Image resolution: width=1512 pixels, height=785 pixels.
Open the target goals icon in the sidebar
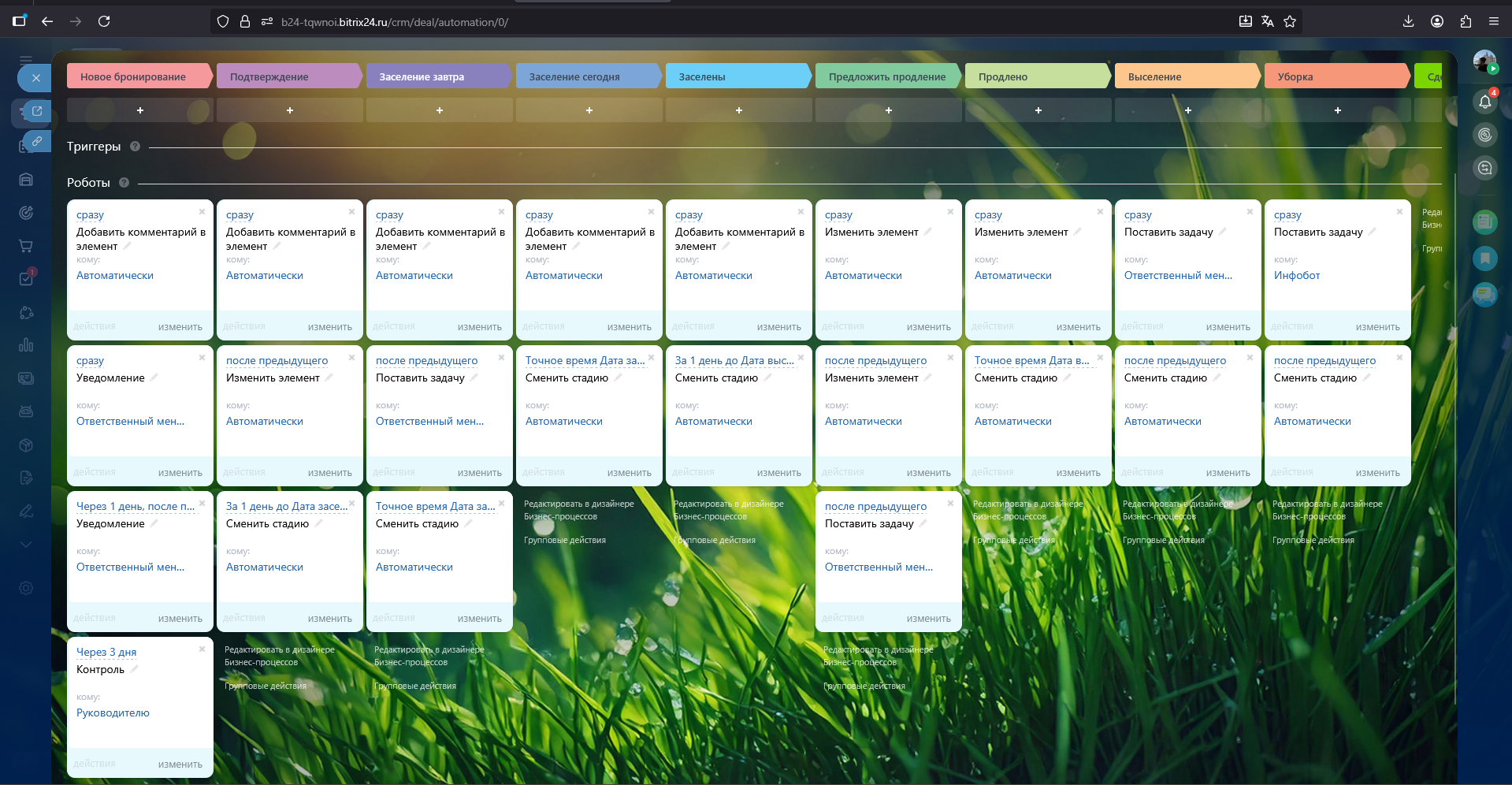coord(26,213)
